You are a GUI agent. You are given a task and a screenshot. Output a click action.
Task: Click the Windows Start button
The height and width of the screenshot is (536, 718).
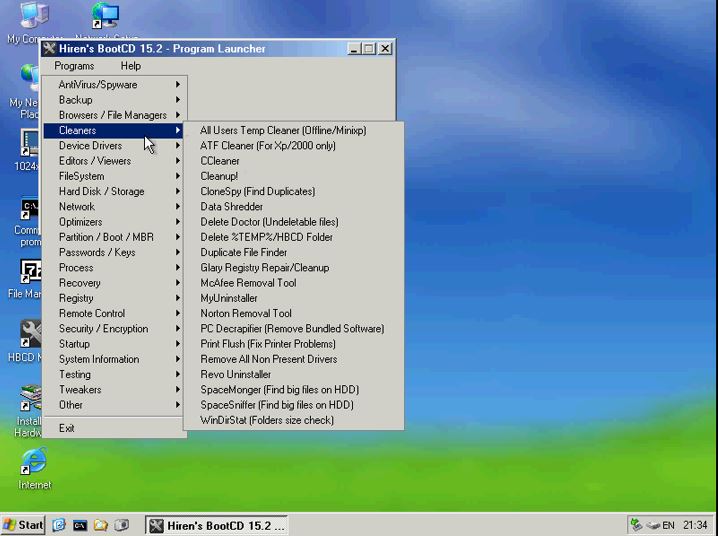pos(23,525)
